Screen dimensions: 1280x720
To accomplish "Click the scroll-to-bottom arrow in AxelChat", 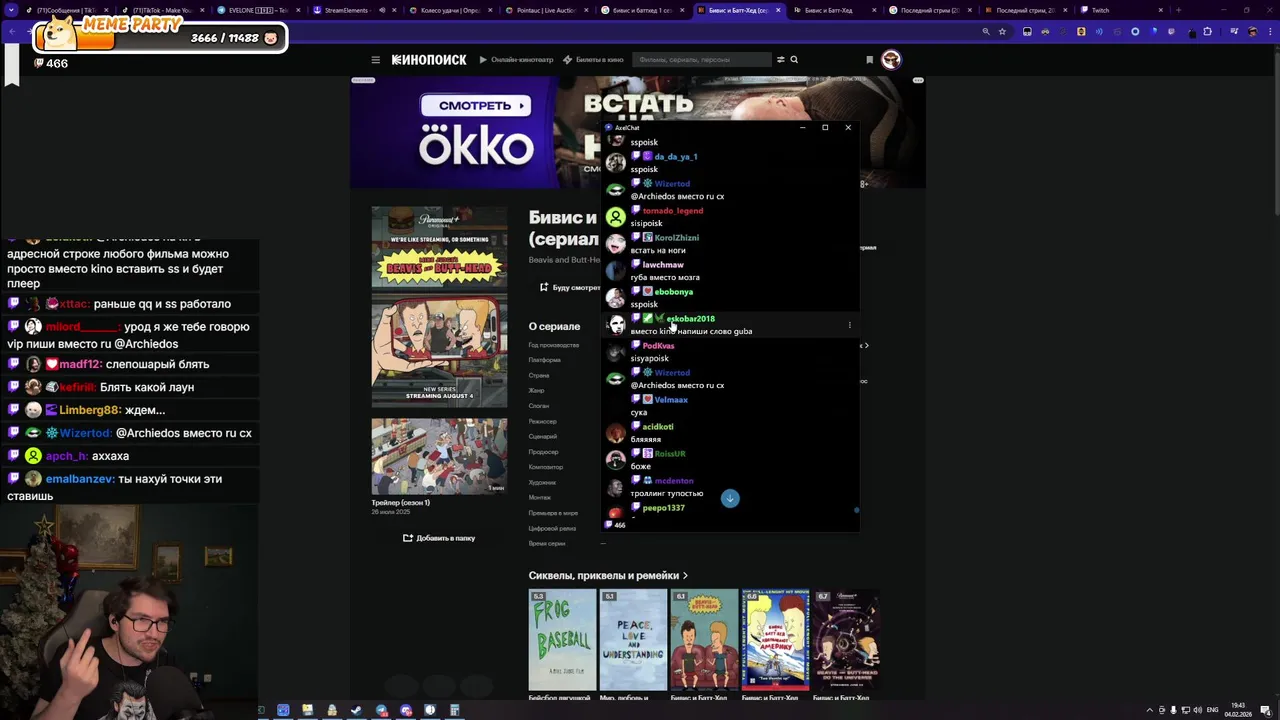I will (730, 498).
